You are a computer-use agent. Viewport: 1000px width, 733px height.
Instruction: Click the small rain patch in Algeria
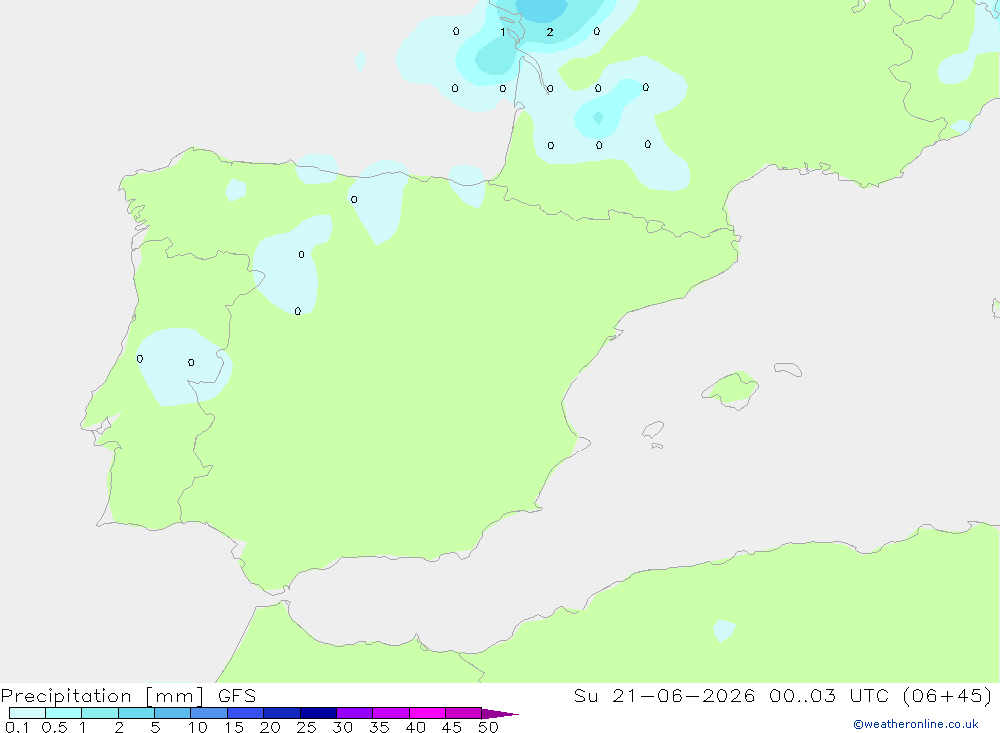[724, 630]
